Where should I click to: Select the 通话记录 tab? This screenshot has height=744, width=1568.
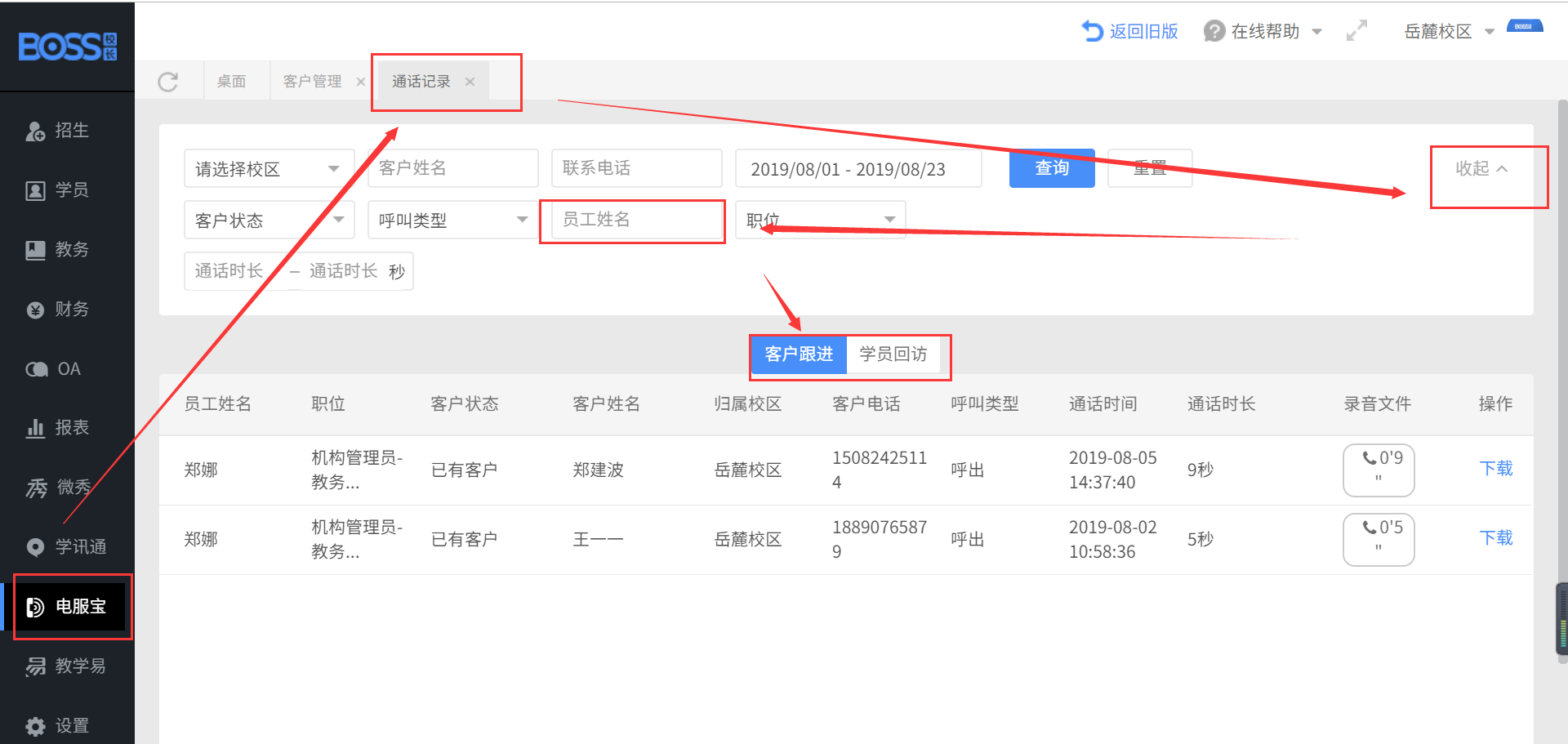(x=421, y=82)
